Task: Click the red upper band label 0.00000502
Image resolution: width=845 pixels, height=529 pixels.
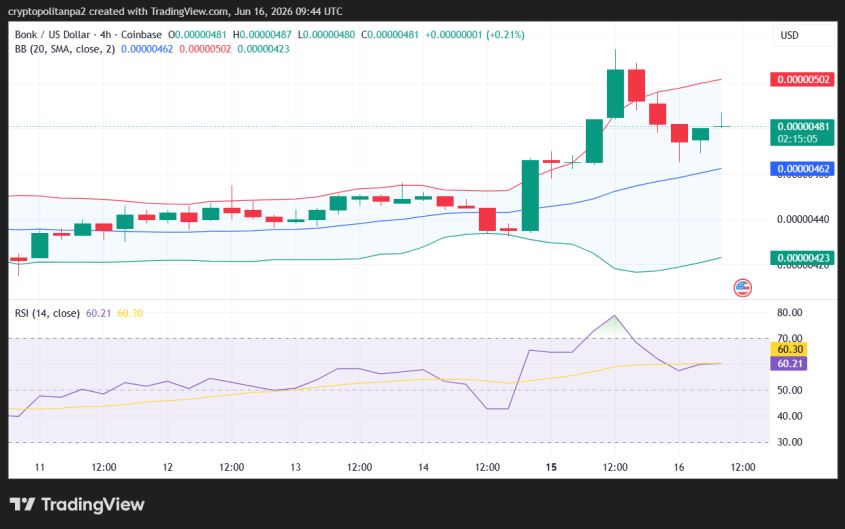Action: [803, 80]
